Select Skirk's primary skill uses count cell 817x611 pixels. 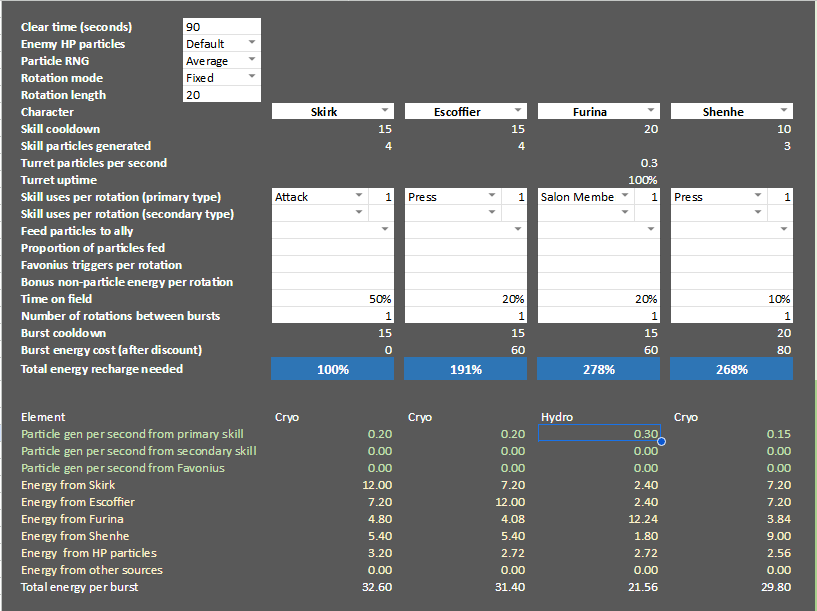[381, 197]
